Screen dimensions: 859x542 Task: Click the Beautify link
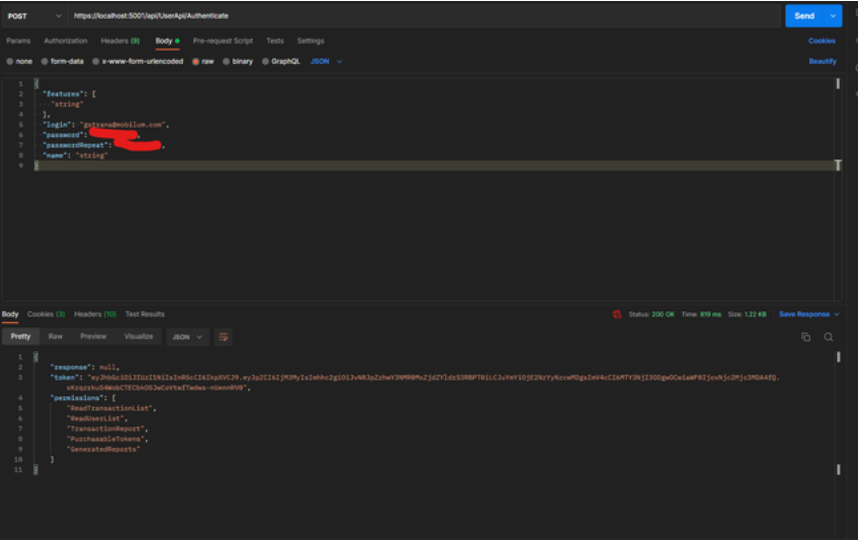822,61
